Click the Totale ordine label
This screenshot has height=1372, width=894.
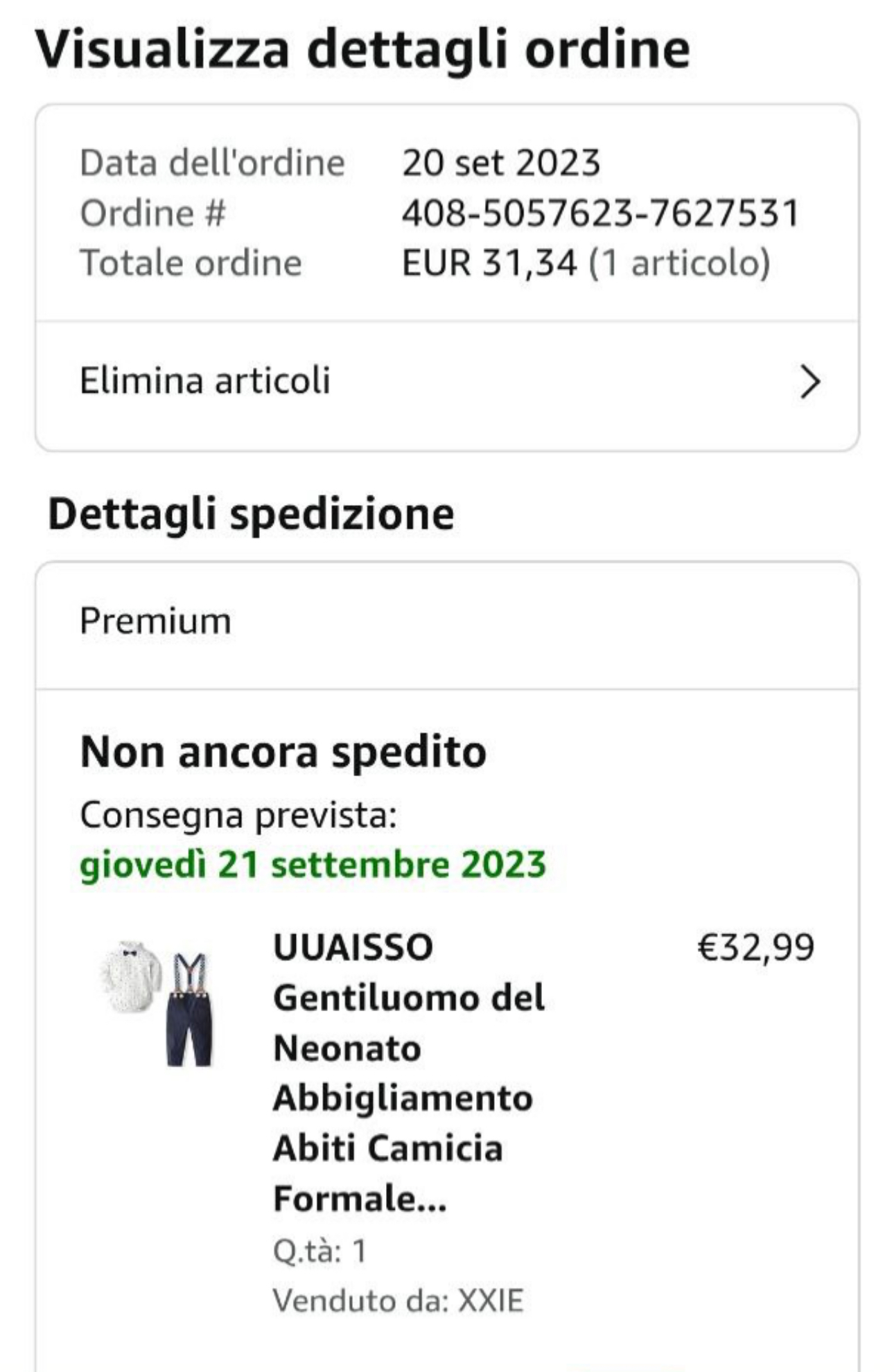[191, 263]
